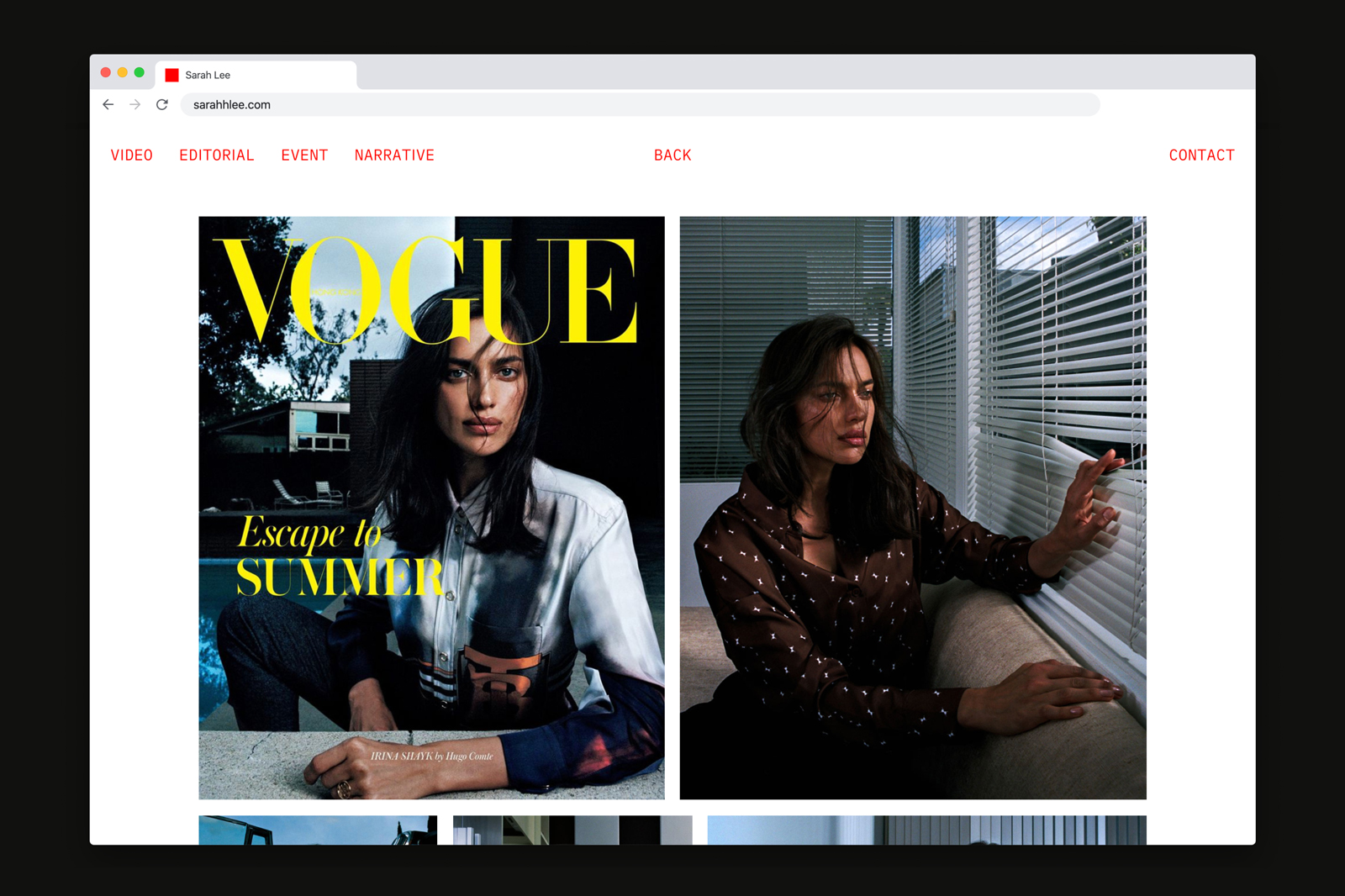Open the EDITORIAL section
This screenshot has height=896, width=1345.
tap(217, 155)
